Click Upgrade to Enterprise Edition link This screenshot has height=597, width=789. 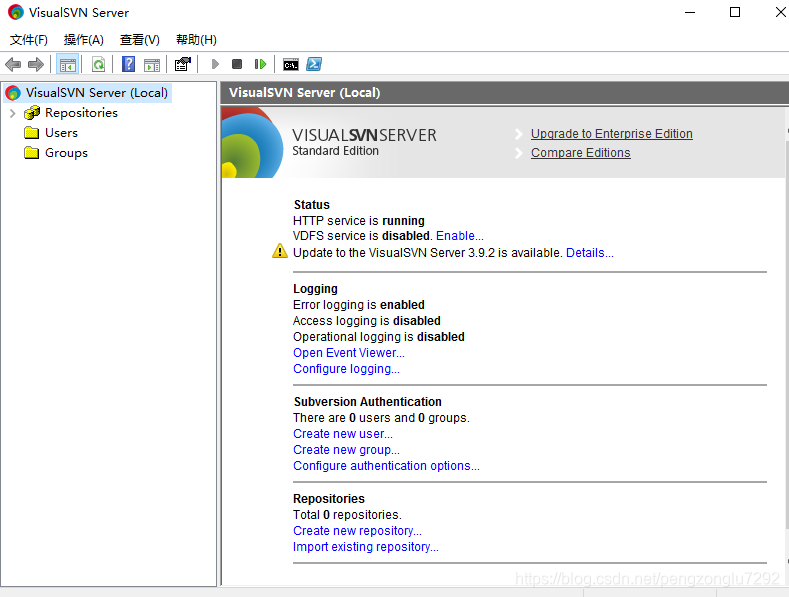tap(612, 133)
